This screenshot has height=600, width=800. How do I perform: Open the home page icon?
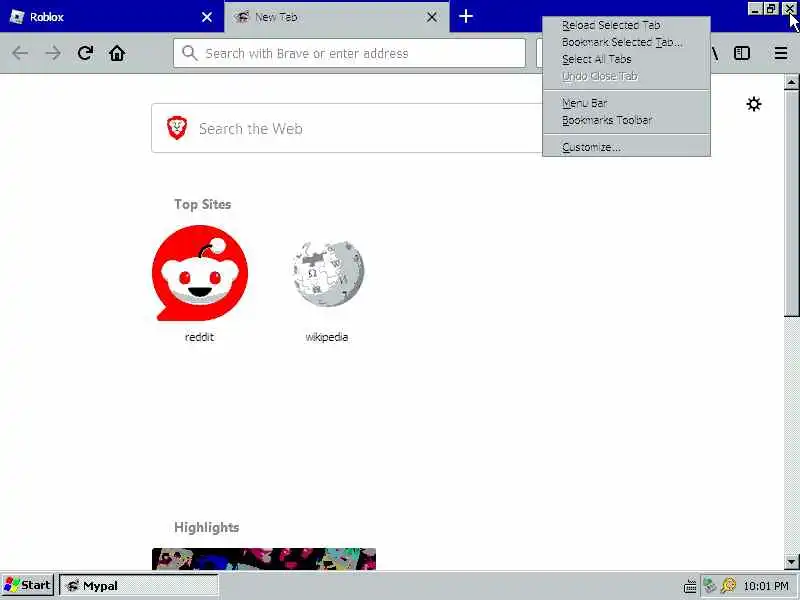(x=117, y=53)
